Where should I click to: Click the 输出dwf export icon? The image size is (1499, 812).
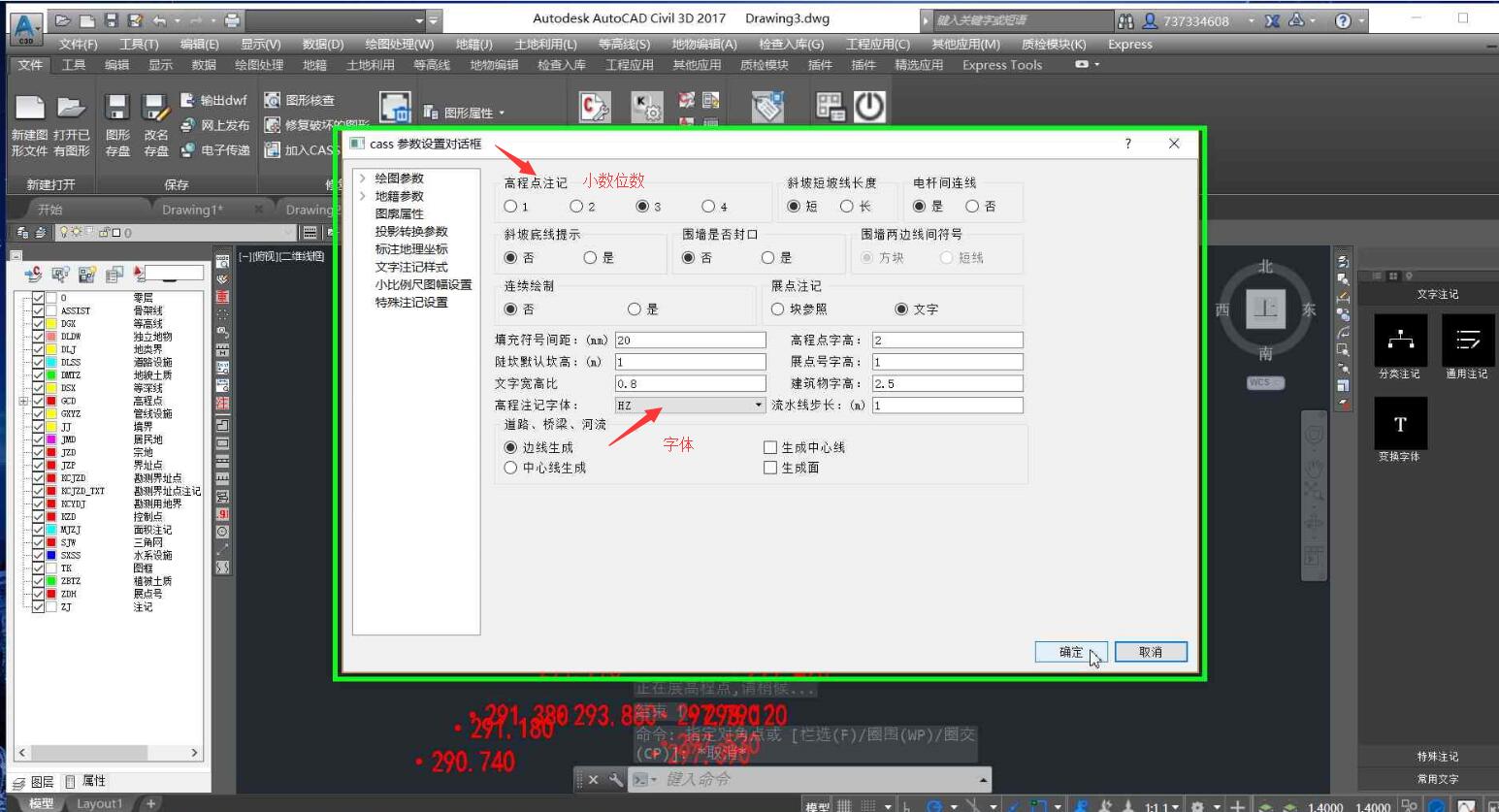[188, 100]
